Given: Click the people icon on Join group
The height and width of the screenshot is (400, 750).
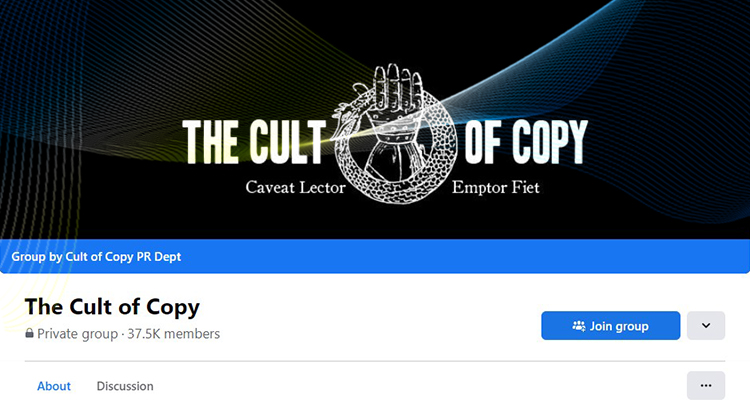Looking at the screenshot, I should click(x=579, y=326).
